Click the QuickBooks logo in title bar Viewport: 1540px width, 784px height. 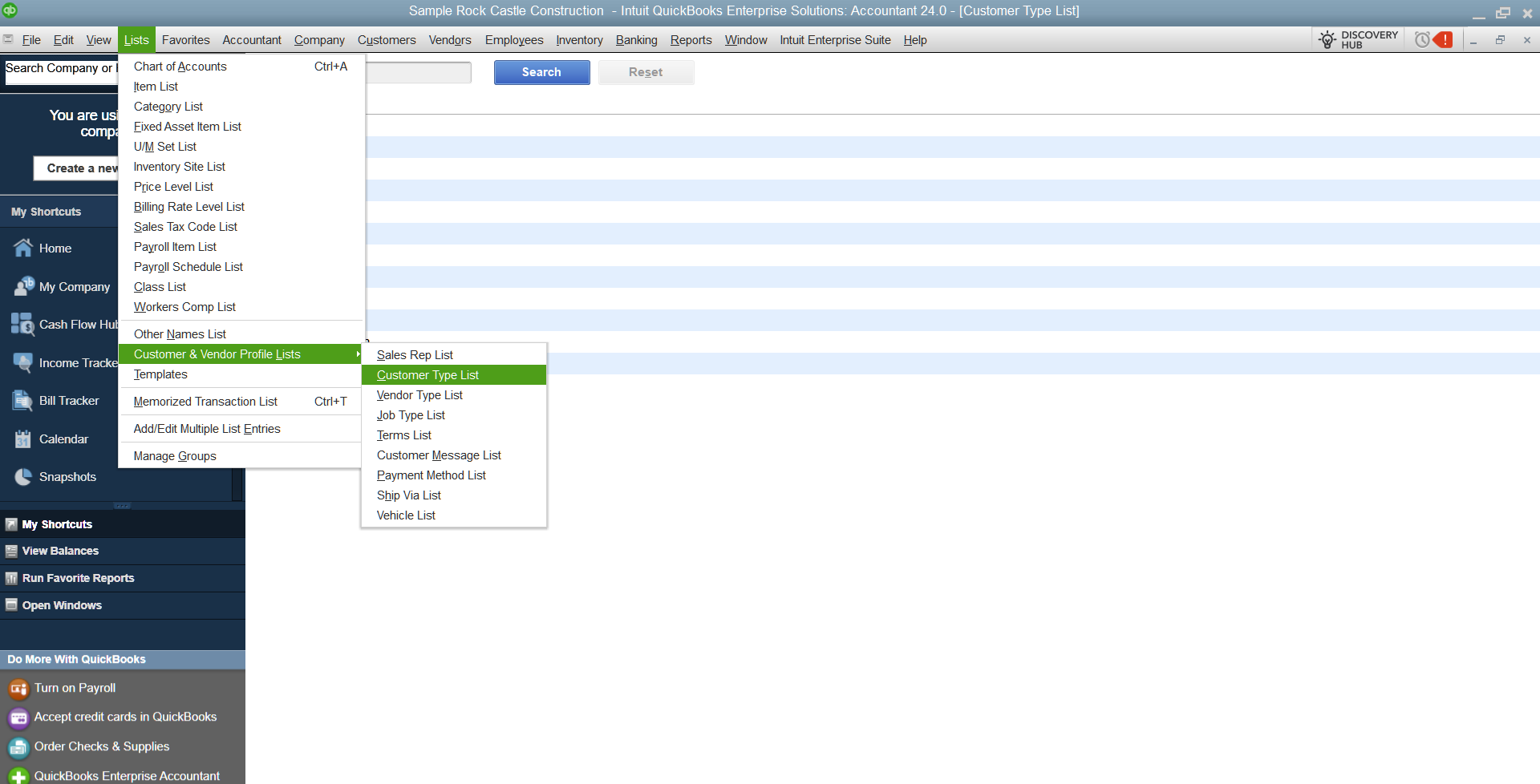point(10,10)
